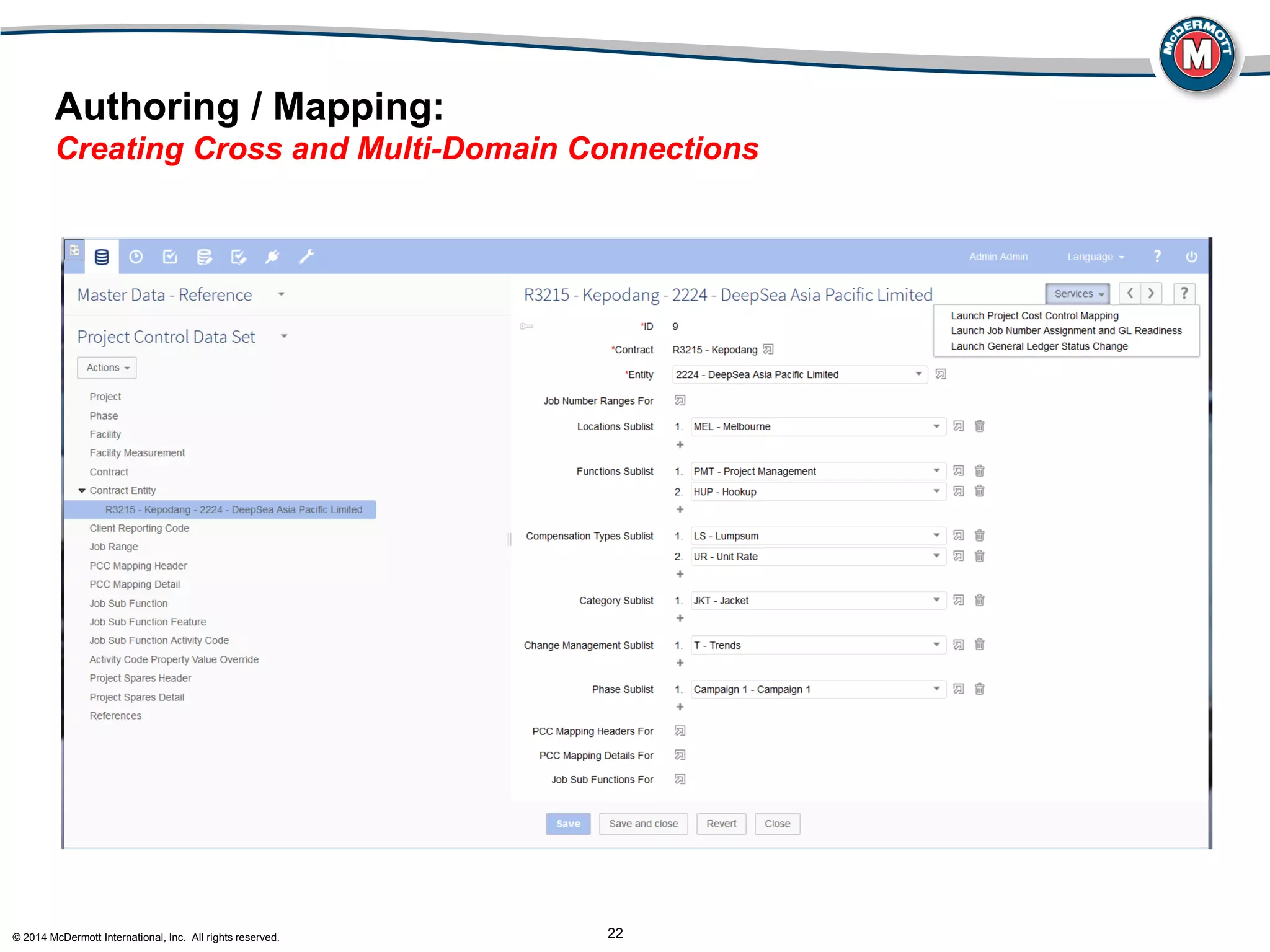
Task: Open the Actions dropdown
Action: point(107,368)
